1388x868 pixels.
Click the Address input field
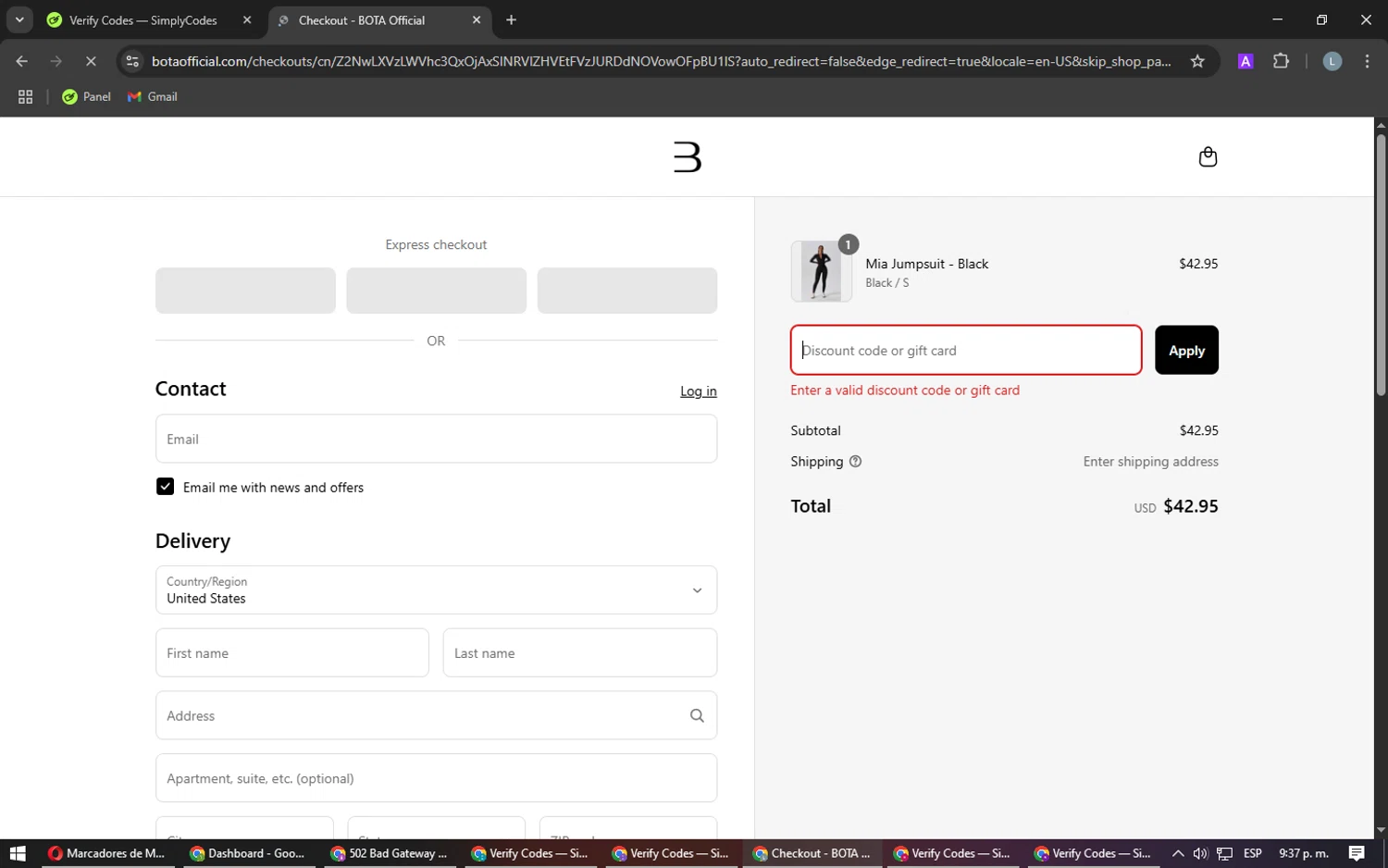pos(436,715)
